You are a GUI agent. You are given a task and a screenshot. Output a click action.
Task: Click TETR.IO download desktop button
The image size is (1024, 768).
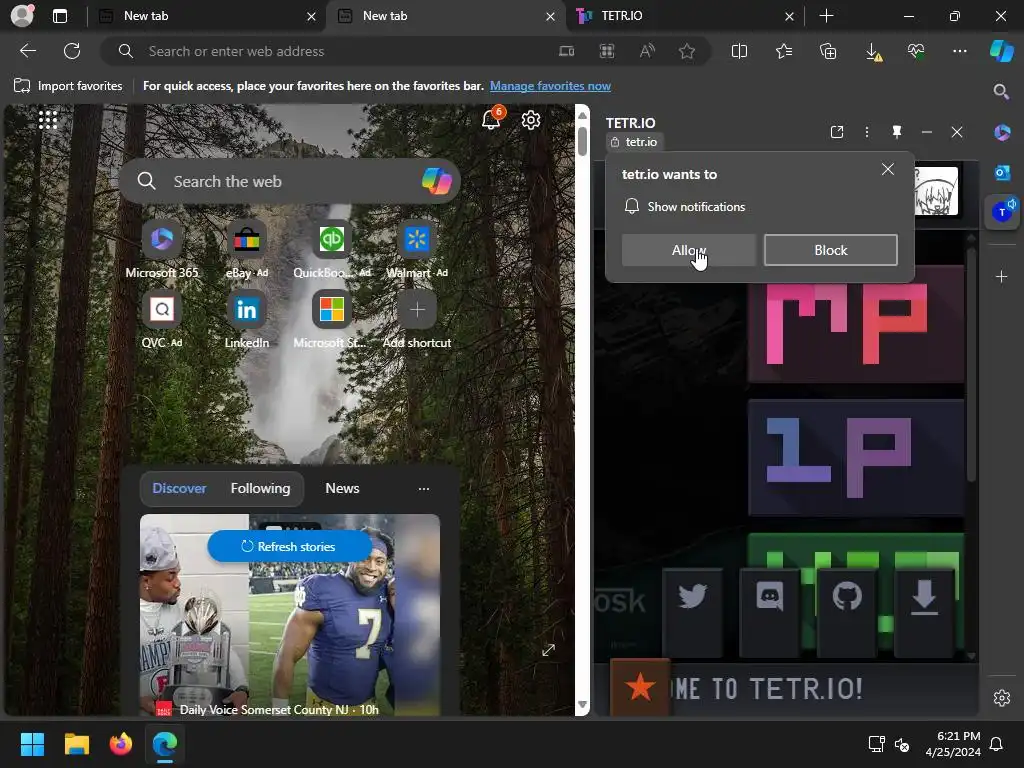click(924, 612)
